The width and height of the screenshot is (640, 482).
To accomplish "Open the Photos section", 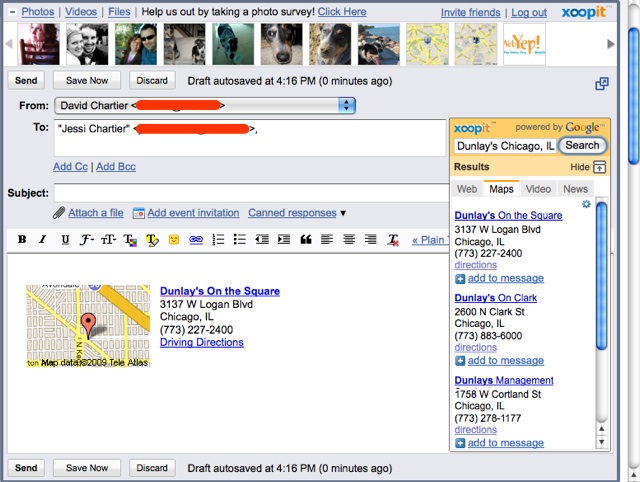I will 38,12.
